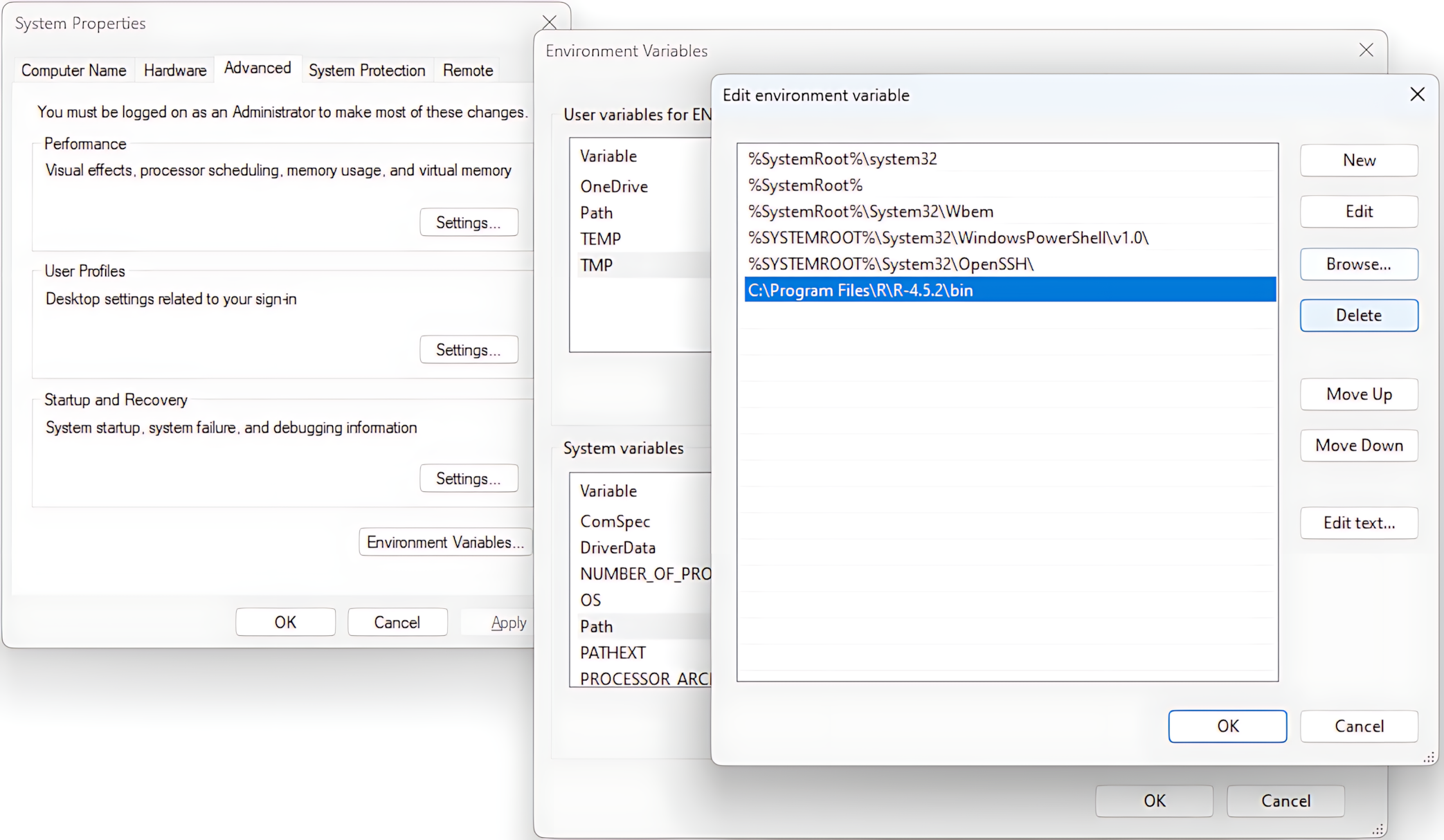Click the Move Down button

tap(1358, 446)
